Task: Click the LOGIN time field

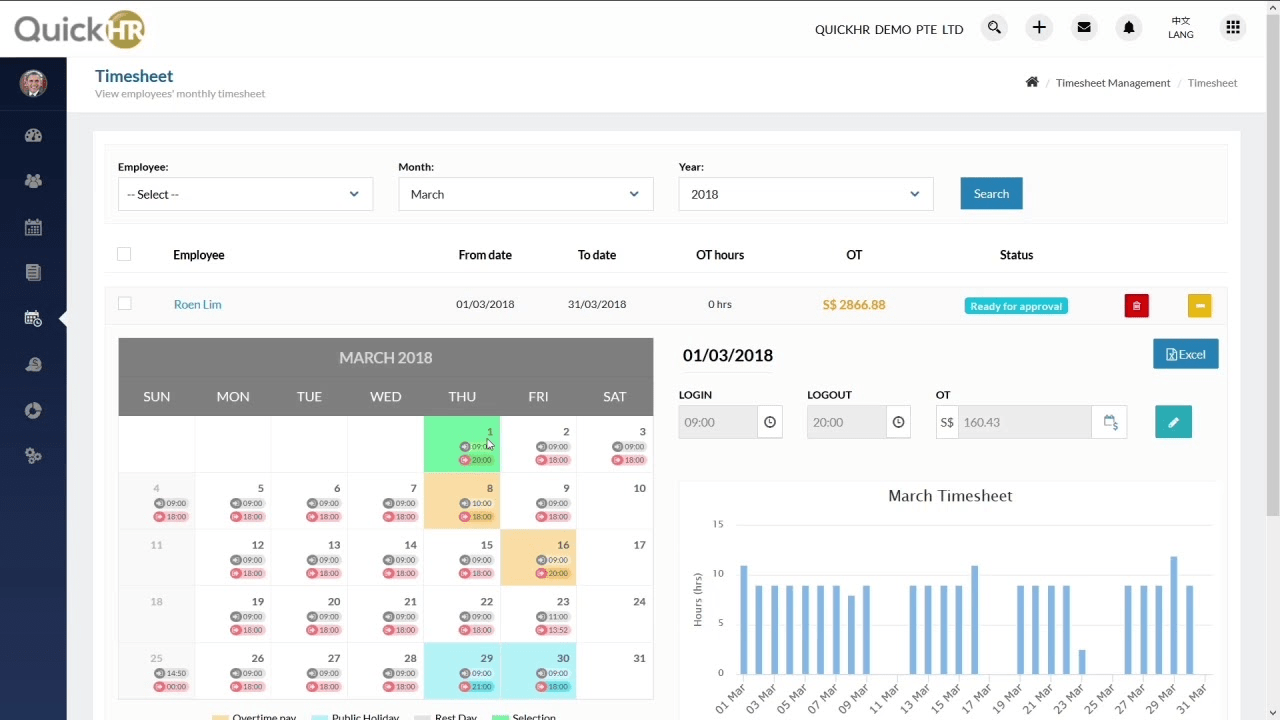Action: tap(718, 422)
